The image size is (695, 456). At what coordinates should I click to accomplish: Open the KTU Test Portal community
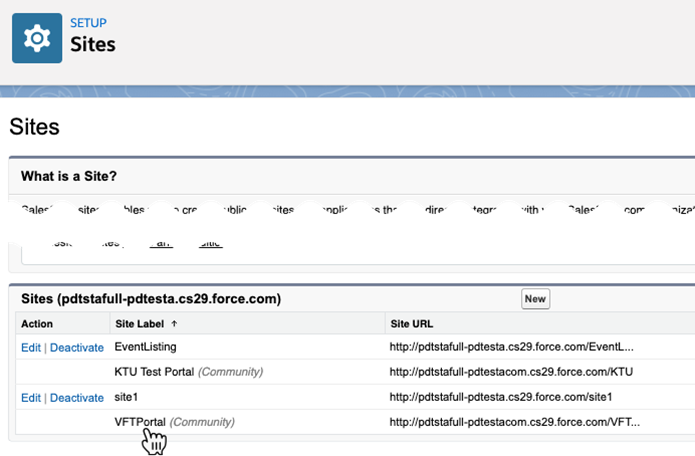point(154,372)
